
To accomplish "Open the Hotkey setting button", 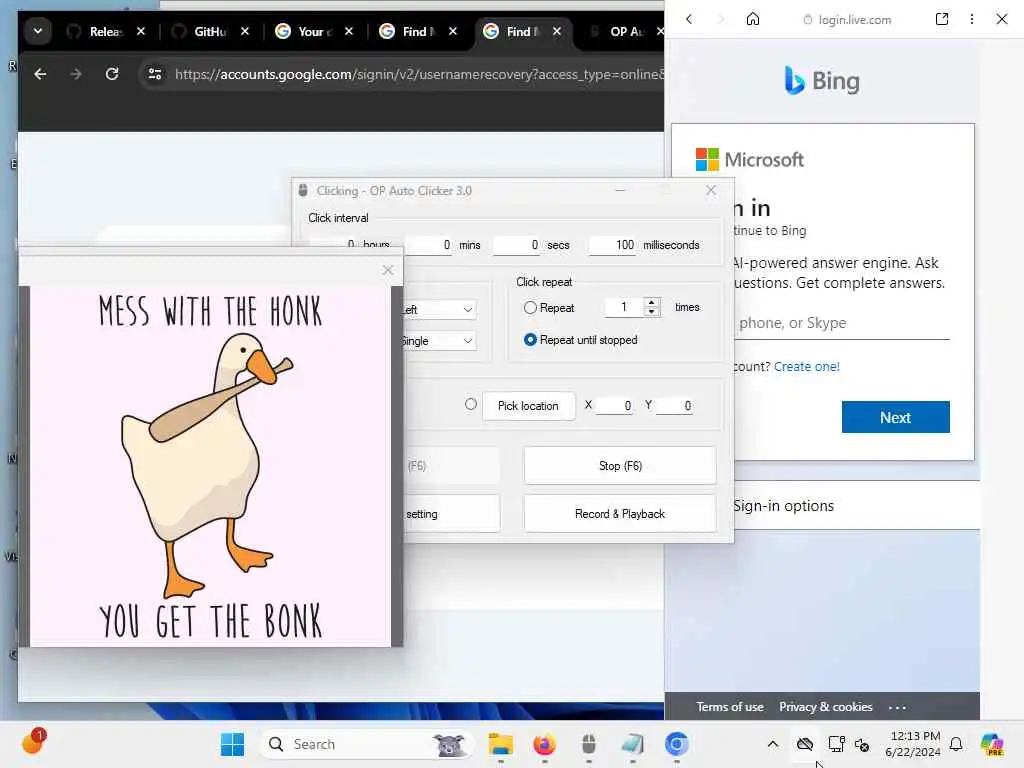I will (451, 514).
